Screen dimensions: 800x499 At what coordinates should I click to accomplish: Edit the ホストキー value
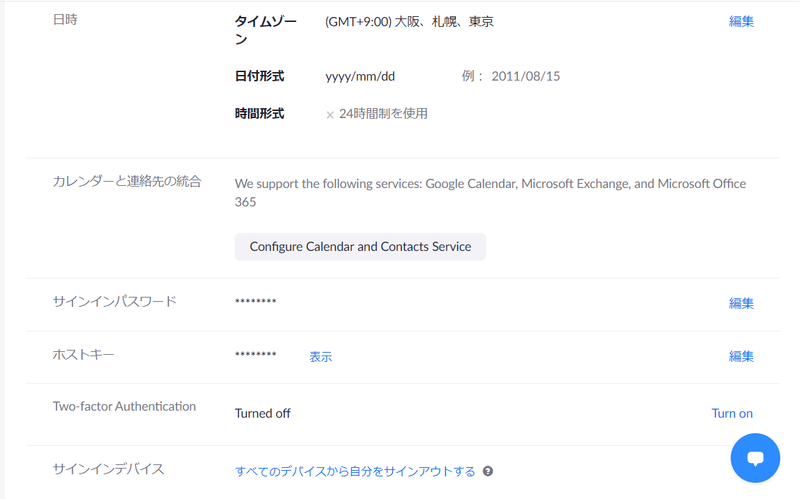click(x=741, y=356)
